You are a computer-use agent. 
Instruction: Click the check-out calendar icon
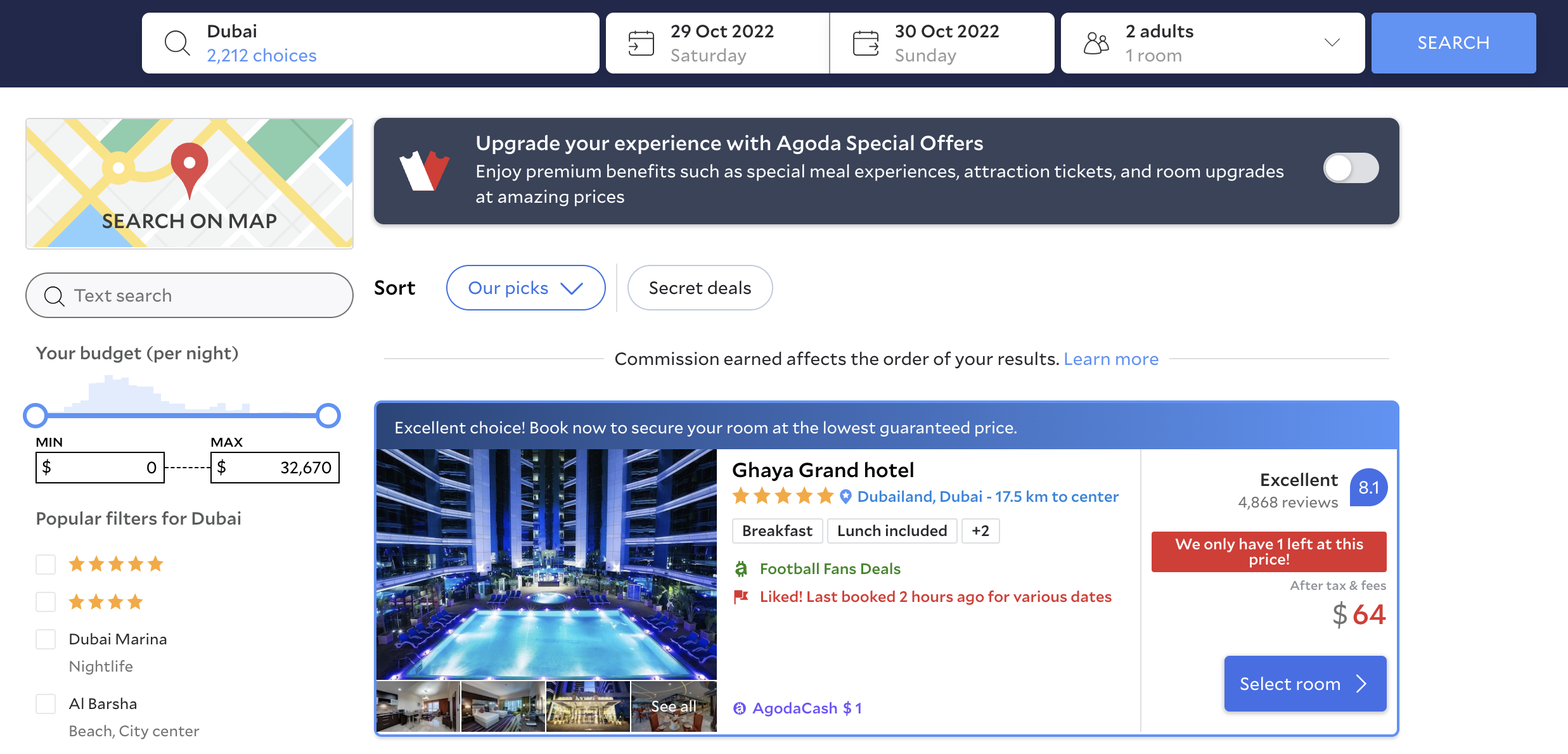point(864,43)
